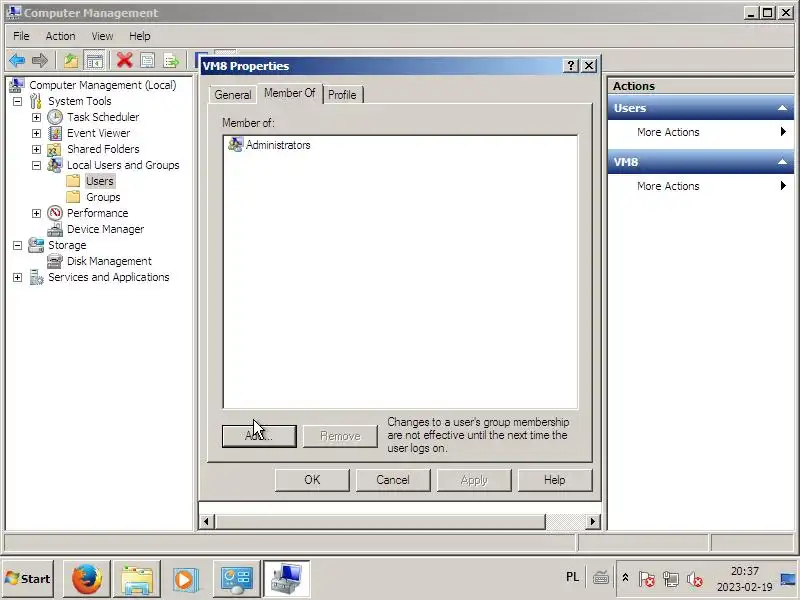Collapse Local Users and Groups node
Viewport: 800px width, 600px height.
36,165
